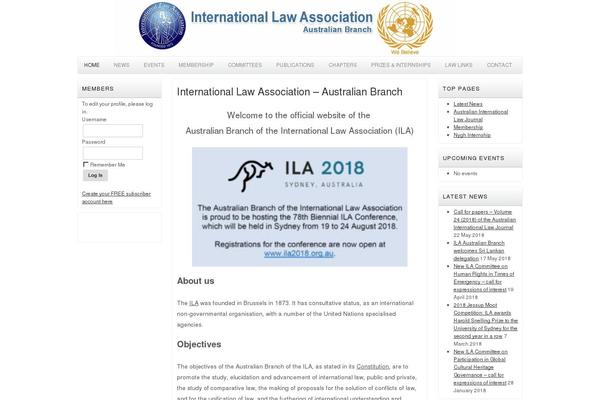Open Global Cultural Heritage Governance committee link

(481, 367)
